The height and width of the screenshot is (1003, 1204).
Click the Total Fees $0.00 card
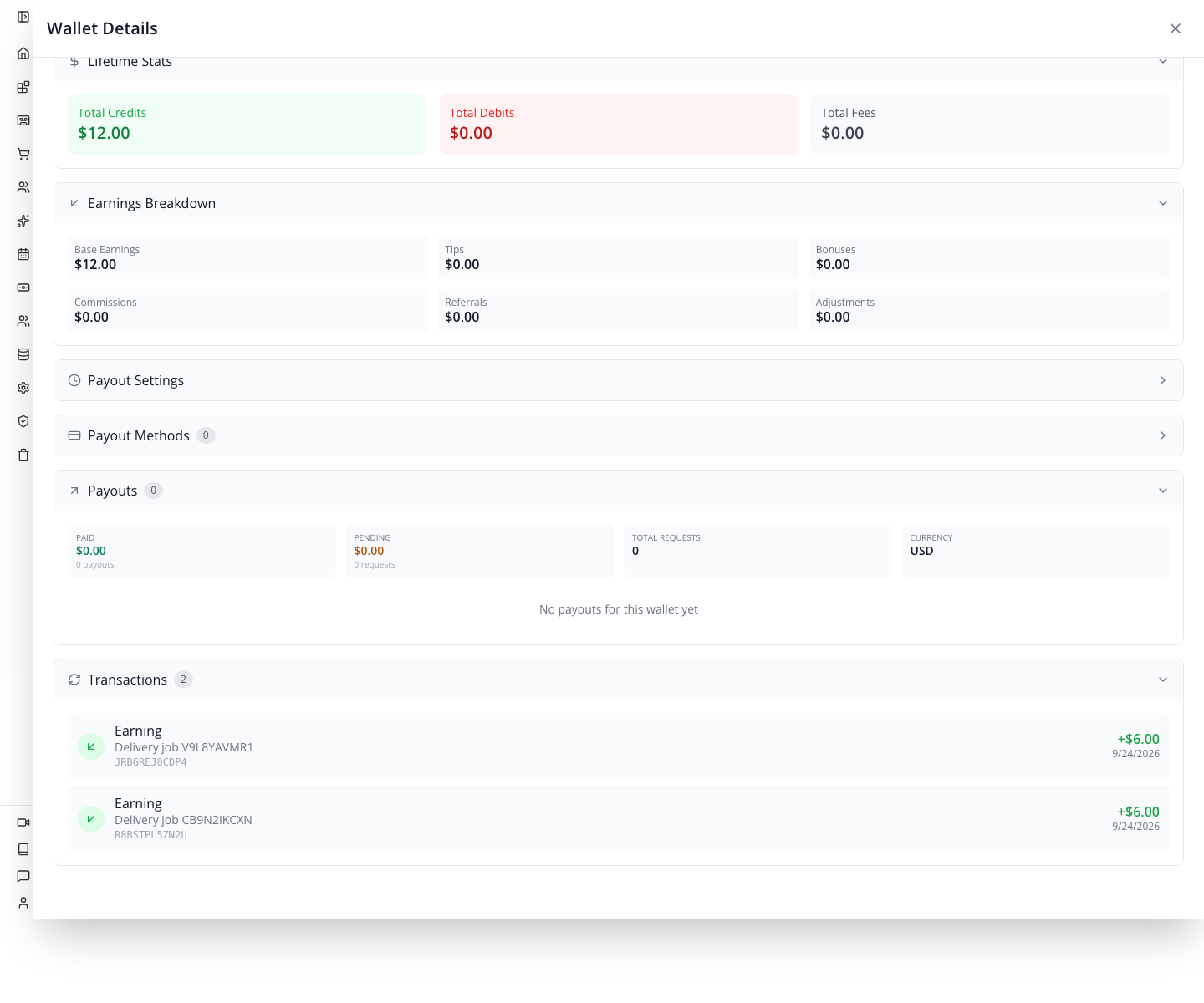tap(990, 125)
